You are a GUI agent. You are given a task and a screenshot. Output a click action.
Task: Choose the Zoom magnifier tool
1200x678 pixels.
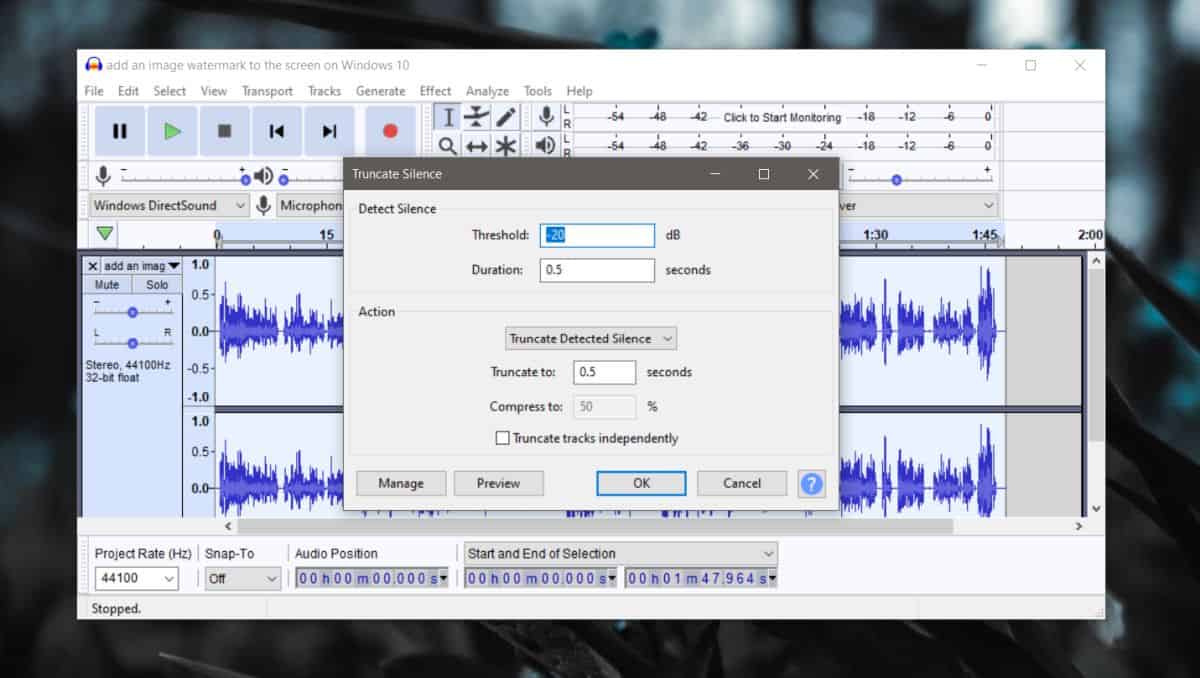coord(448,146)
